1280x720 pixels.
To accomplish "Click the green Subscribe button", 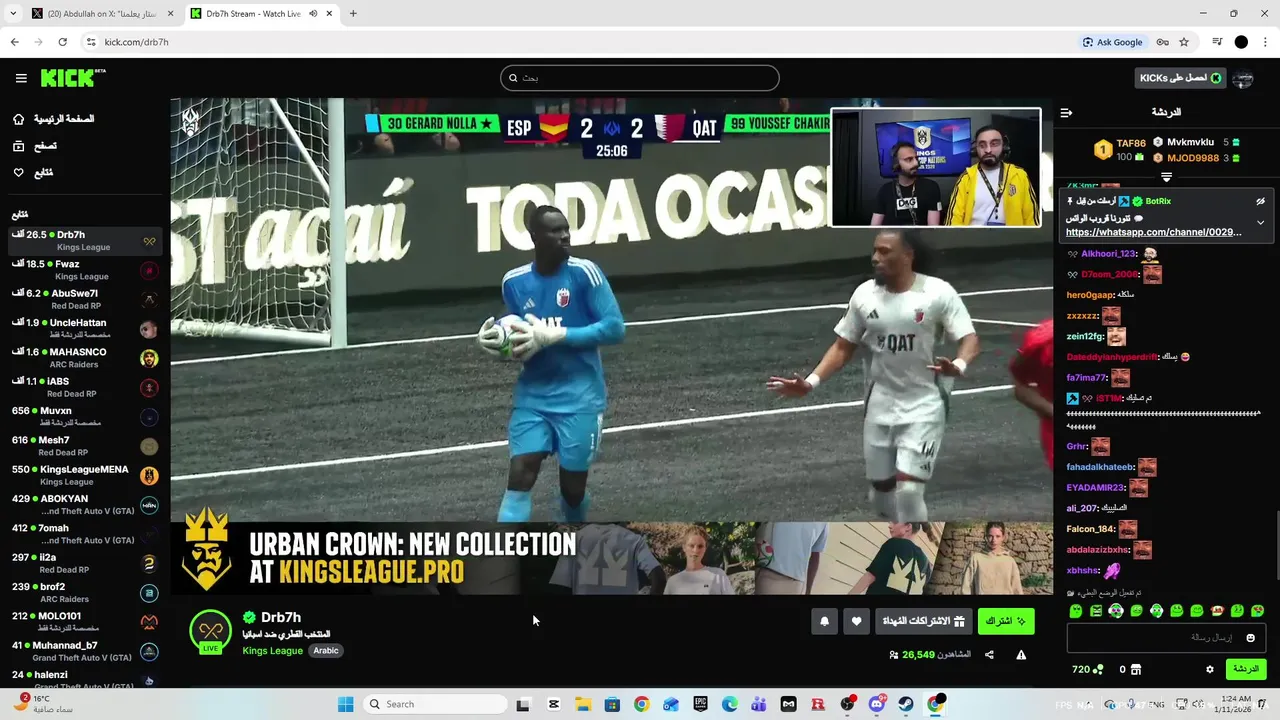I will tap(1006, 621).
